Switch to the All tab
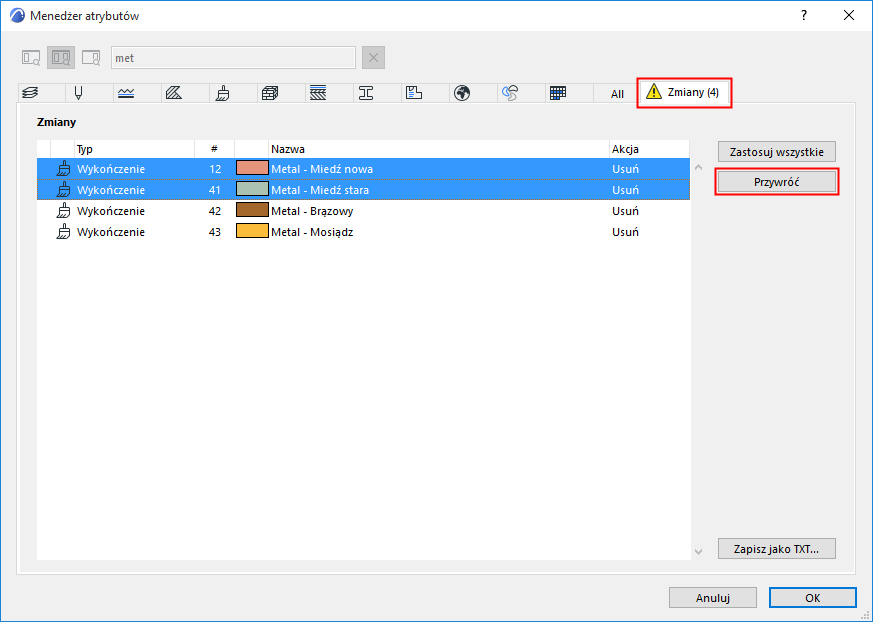 [617, 94]
